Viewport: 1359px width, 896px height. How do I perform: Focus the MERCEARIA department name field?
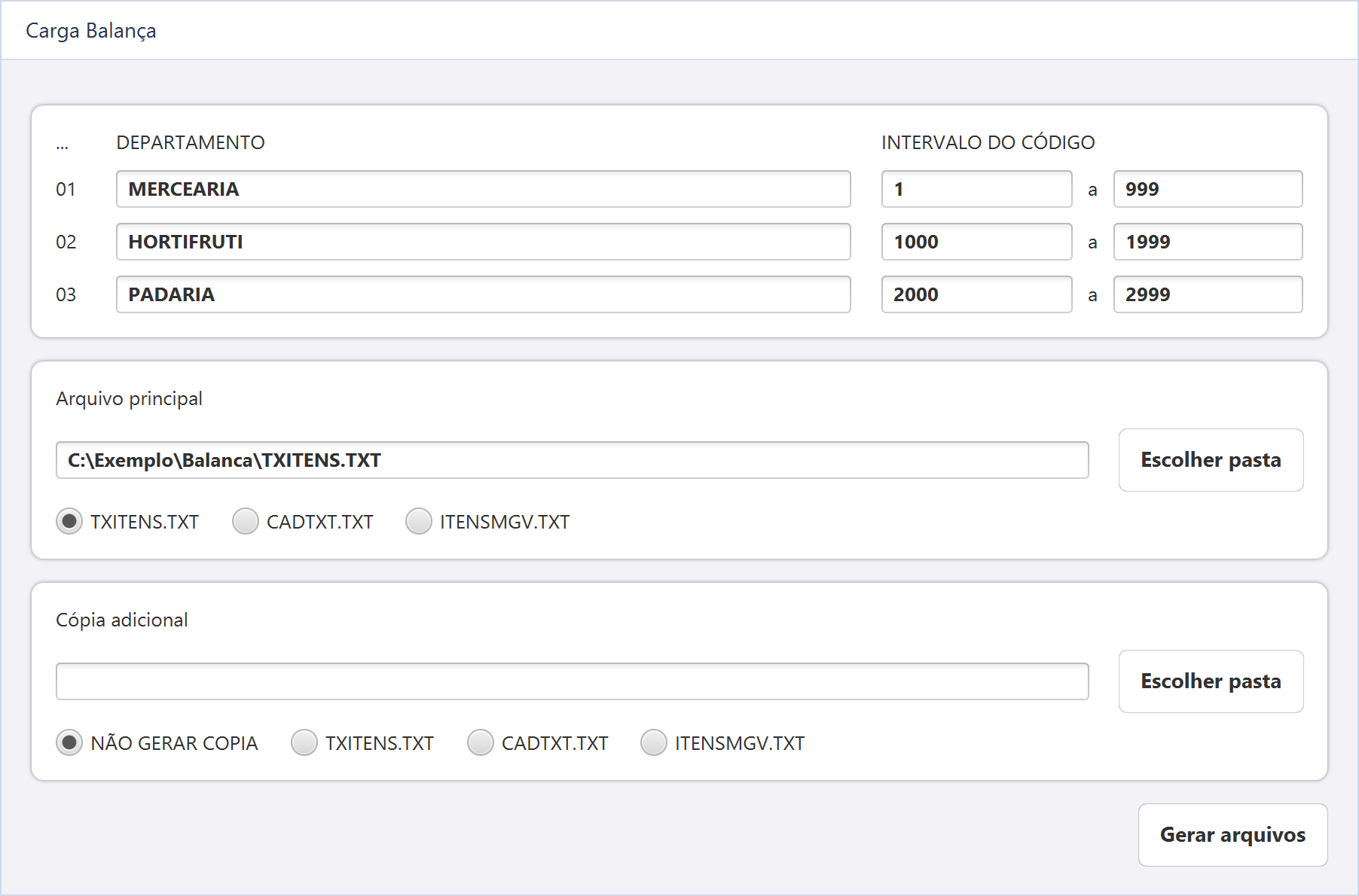[483, 189]
